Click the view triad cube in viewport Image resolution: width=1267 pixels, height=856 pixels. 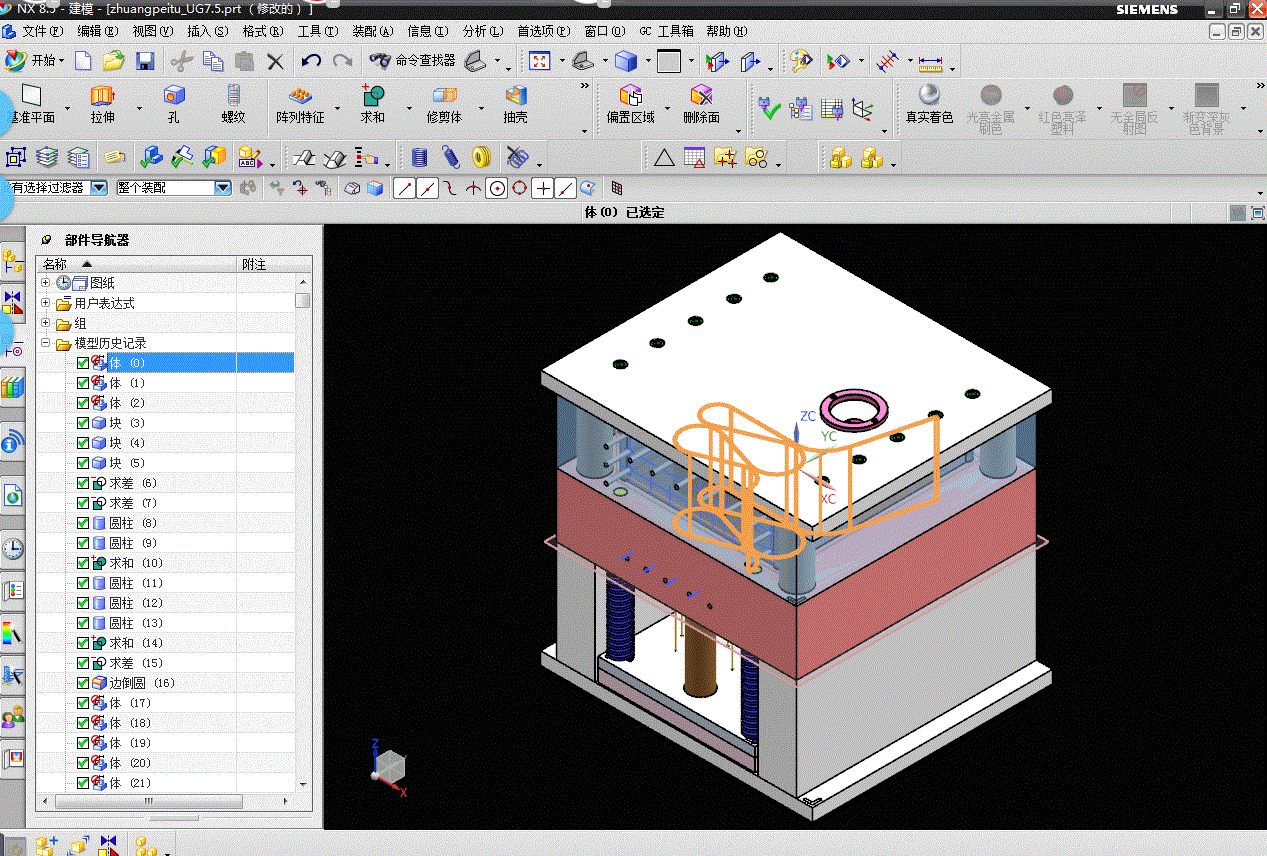tap(389, 767)
